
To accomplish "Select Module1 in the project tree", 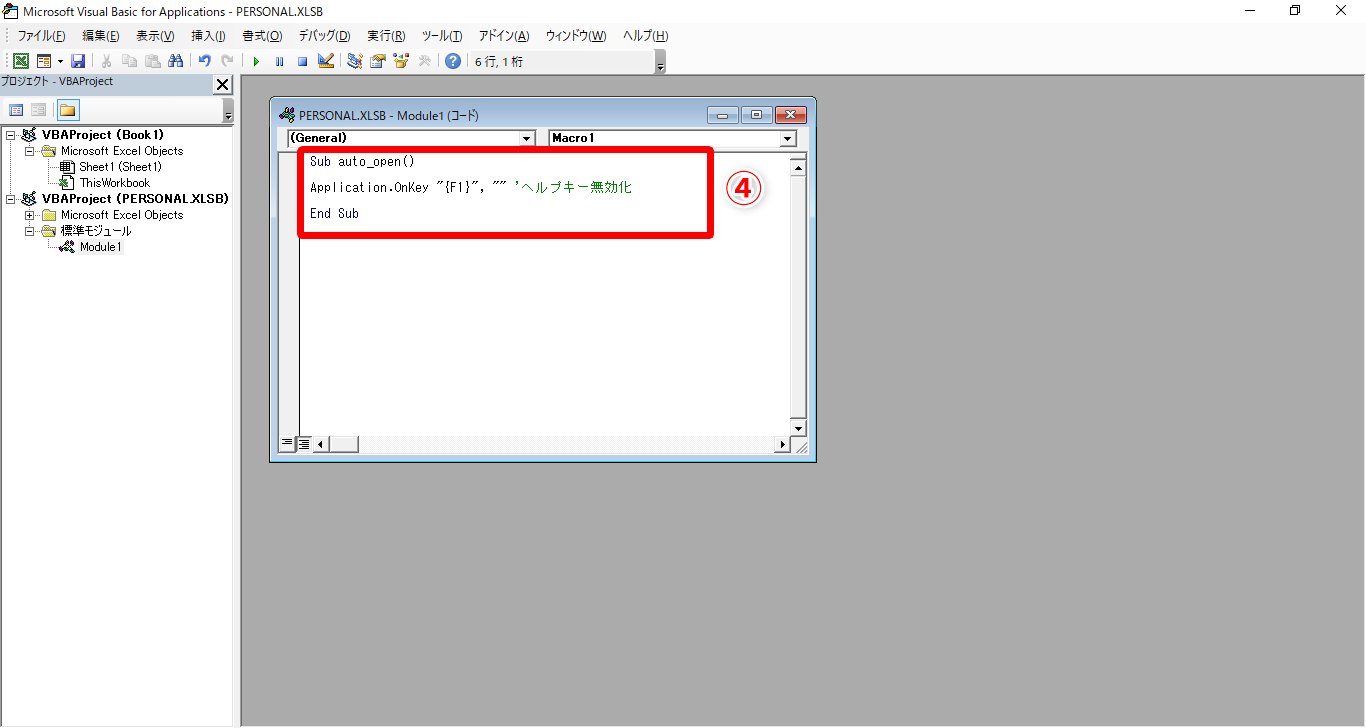I will point(101,247).
